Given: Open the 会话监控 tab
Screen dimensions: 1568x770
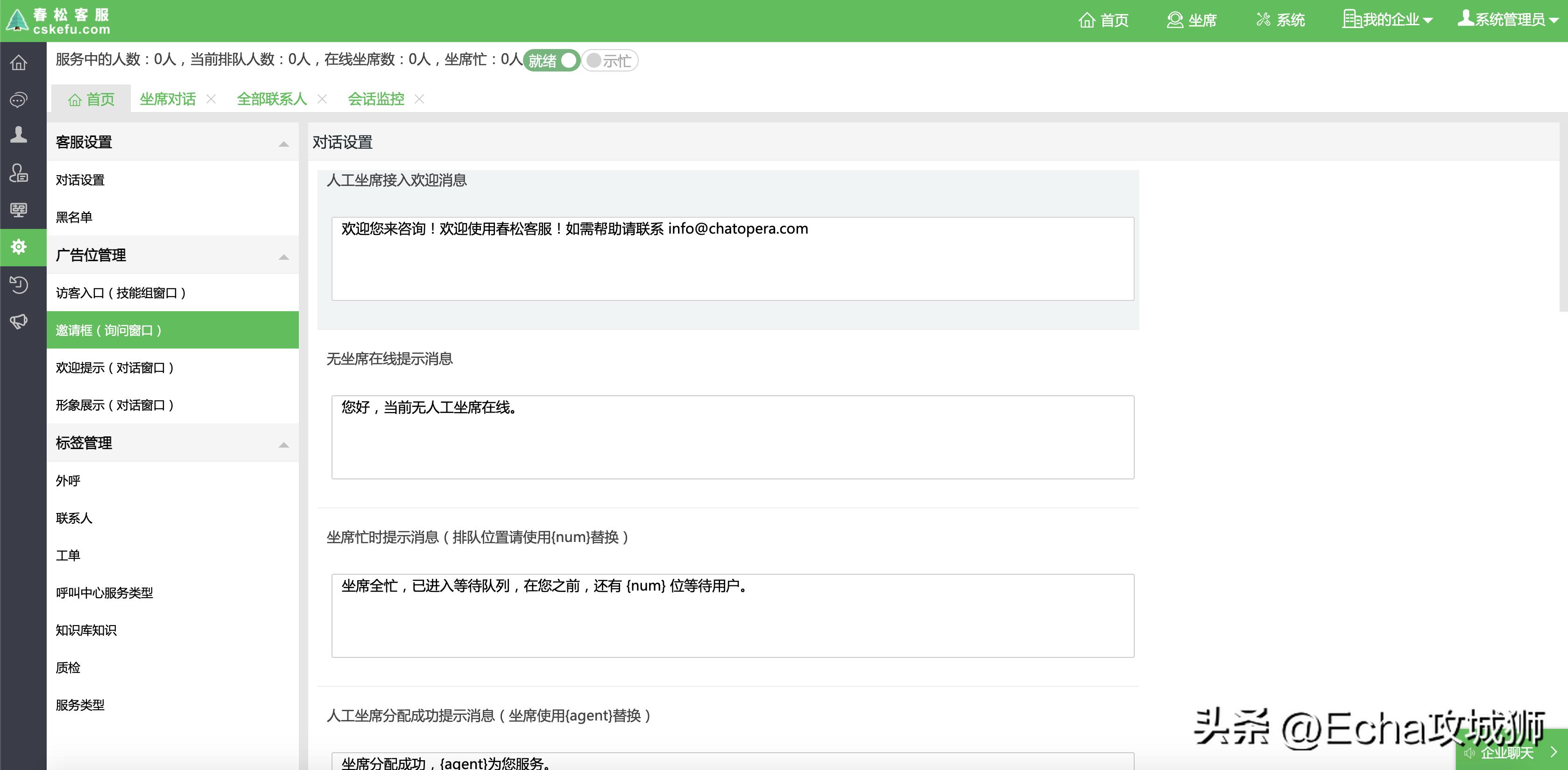Looking at the screenshot, I should coord(375,99).
